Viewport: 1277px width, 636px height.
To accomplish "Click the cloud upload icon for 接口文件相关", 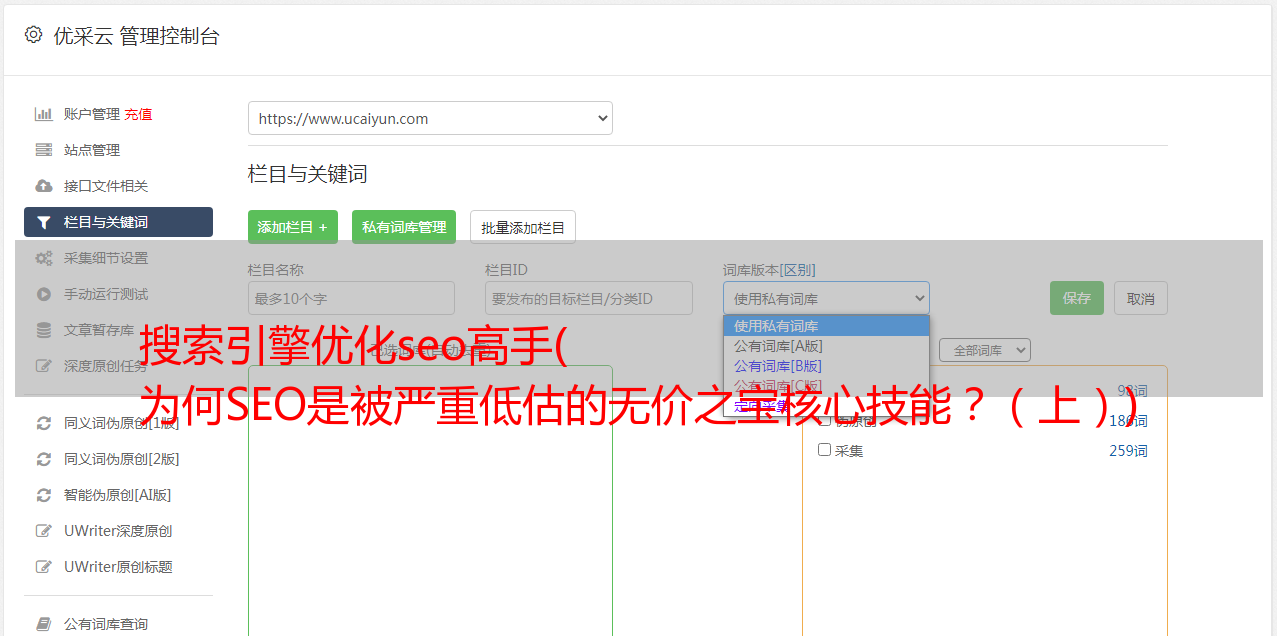I will pos(44,186).
